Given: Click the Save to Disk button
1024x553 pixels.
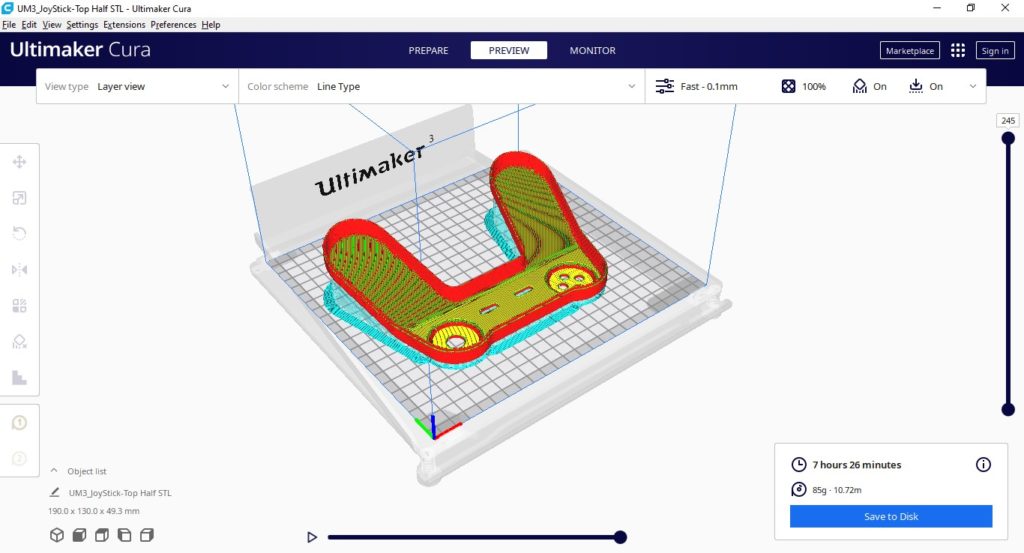Looking at the screenshot, I should tap(891, 516).
